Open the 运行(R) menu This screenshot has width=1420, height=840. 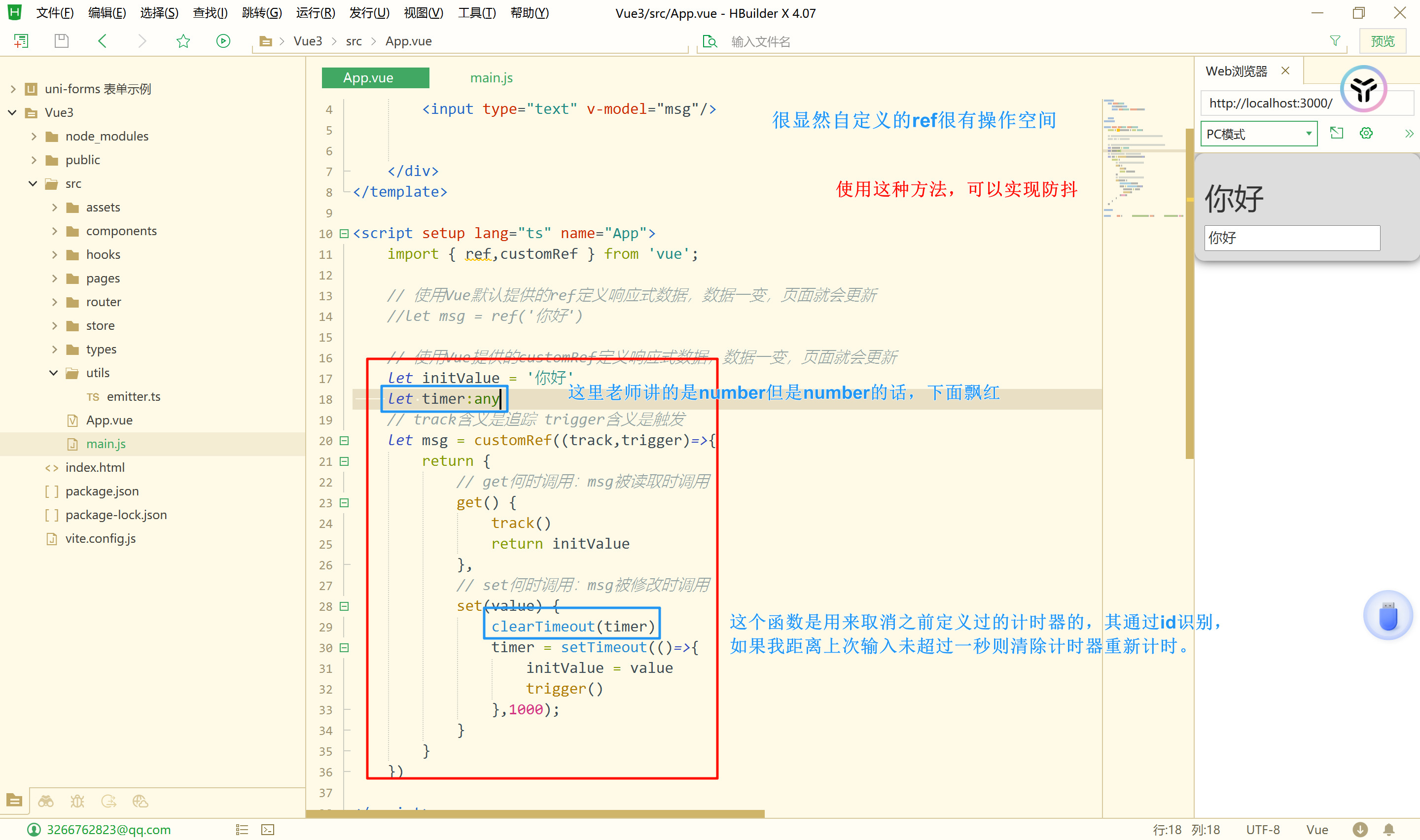coord(315,12)
